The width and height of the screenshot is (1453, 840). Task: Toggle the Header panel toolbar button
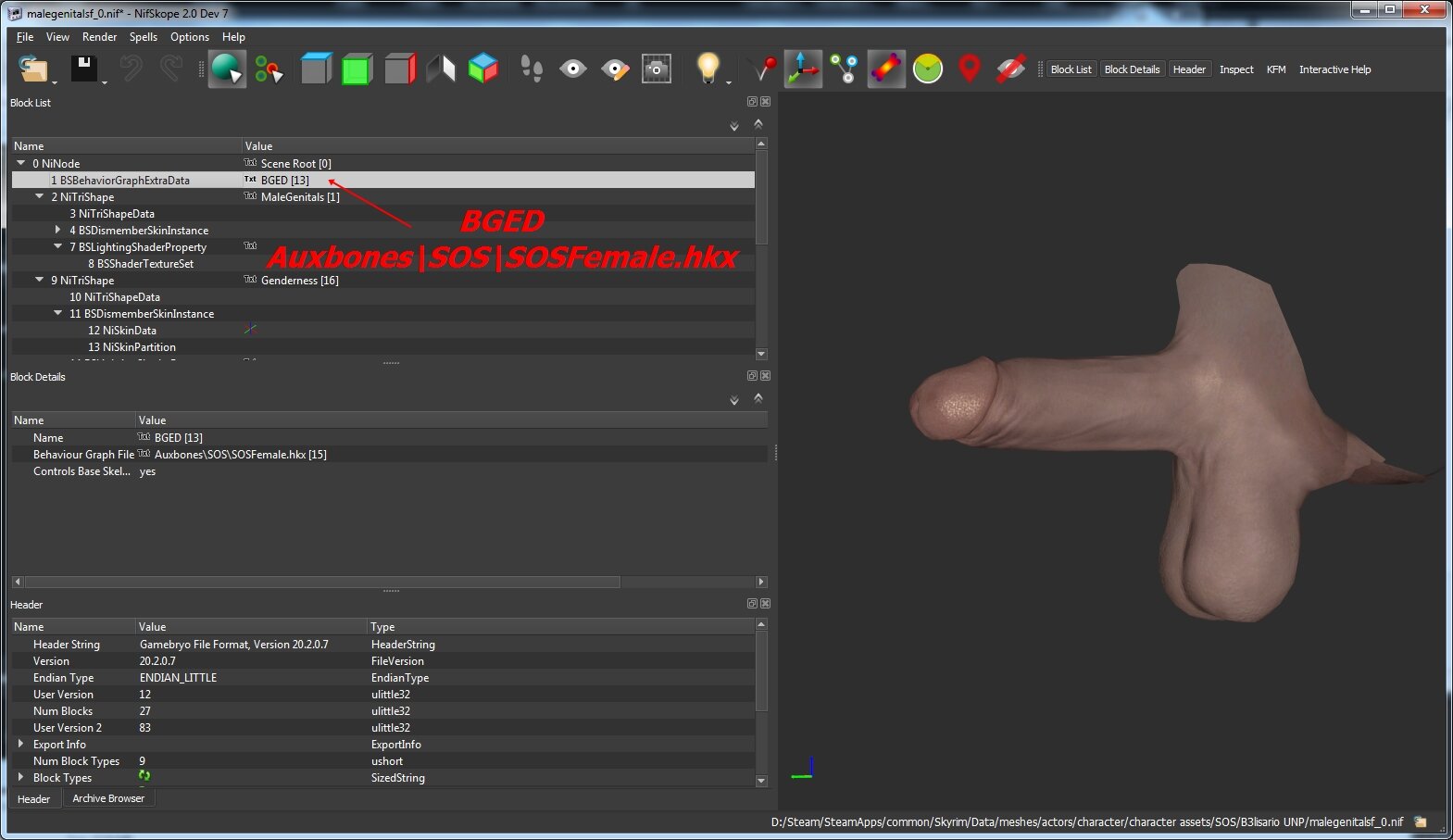coord(1189,69)
